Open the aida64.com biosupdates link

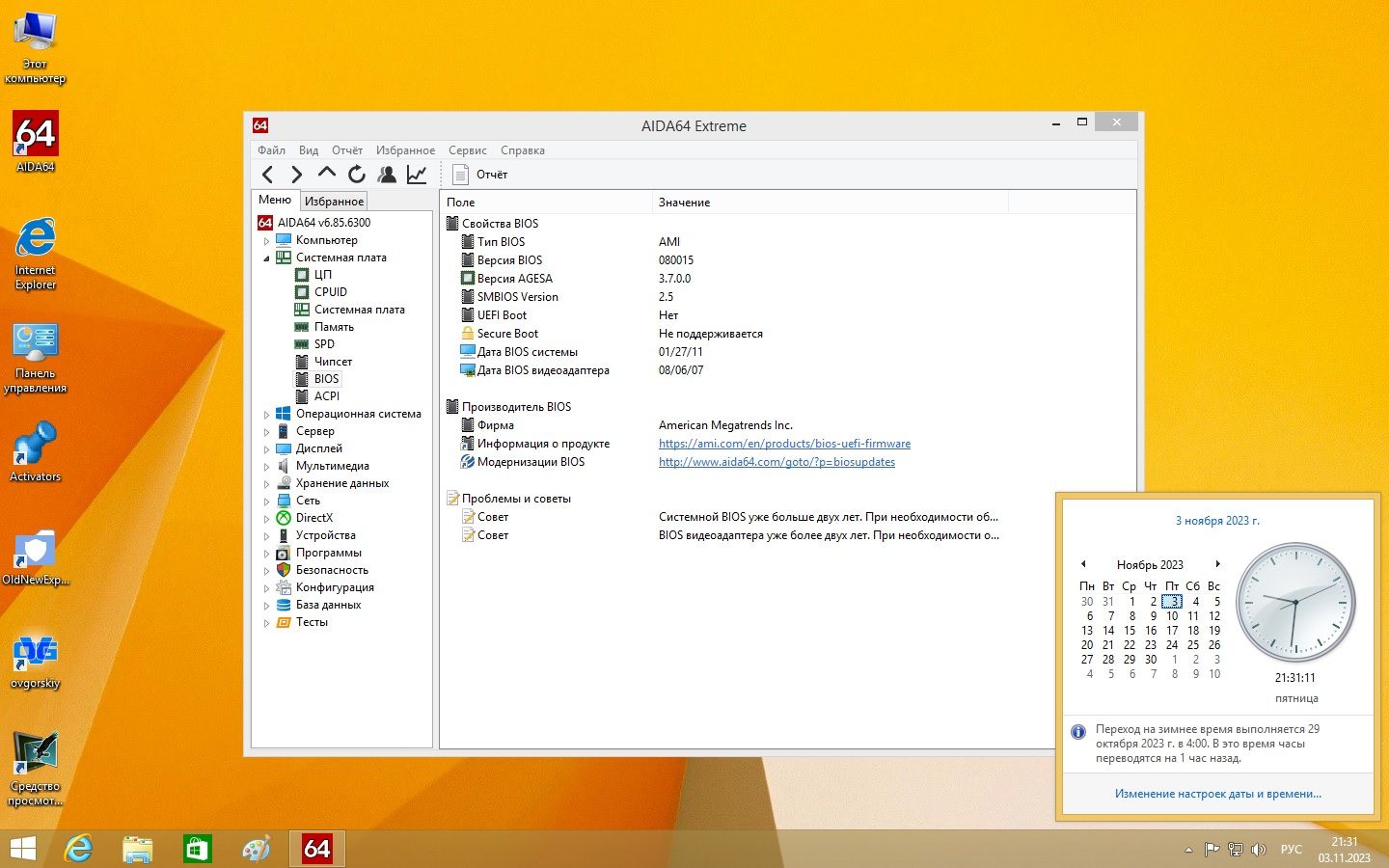coord(776,462)
